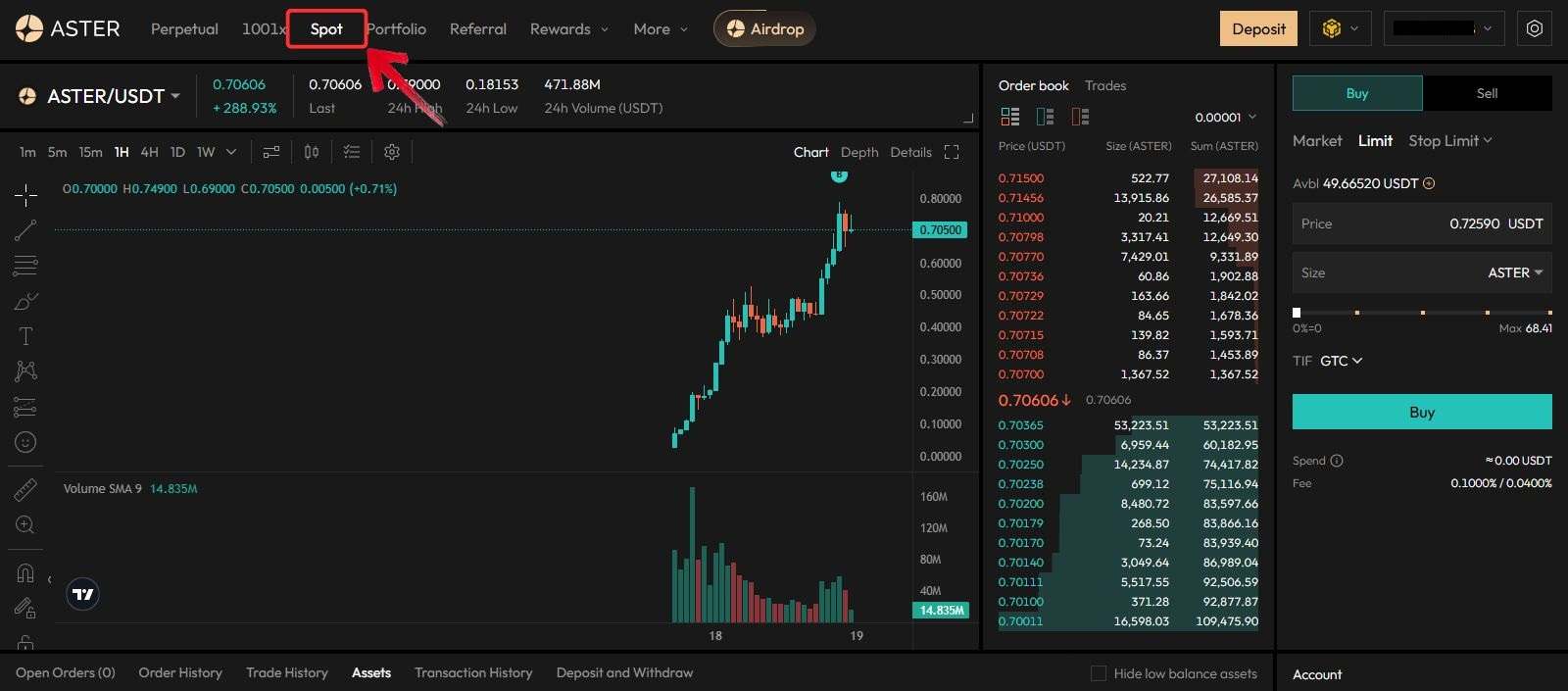Select the crosshair cursor tool

[25, 195]
